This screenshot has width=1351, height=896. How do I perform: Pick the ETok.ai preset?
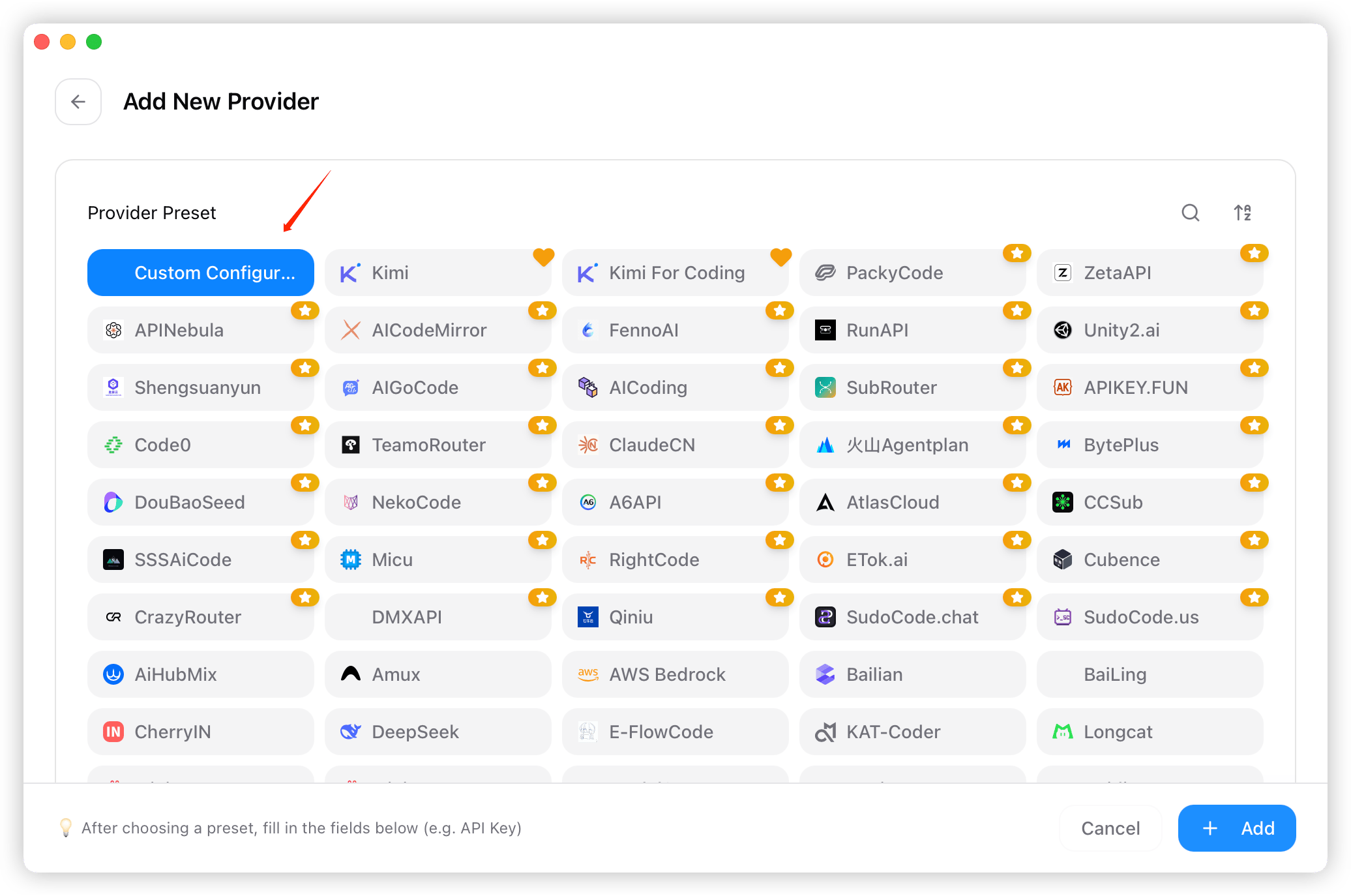pos(913,560)
